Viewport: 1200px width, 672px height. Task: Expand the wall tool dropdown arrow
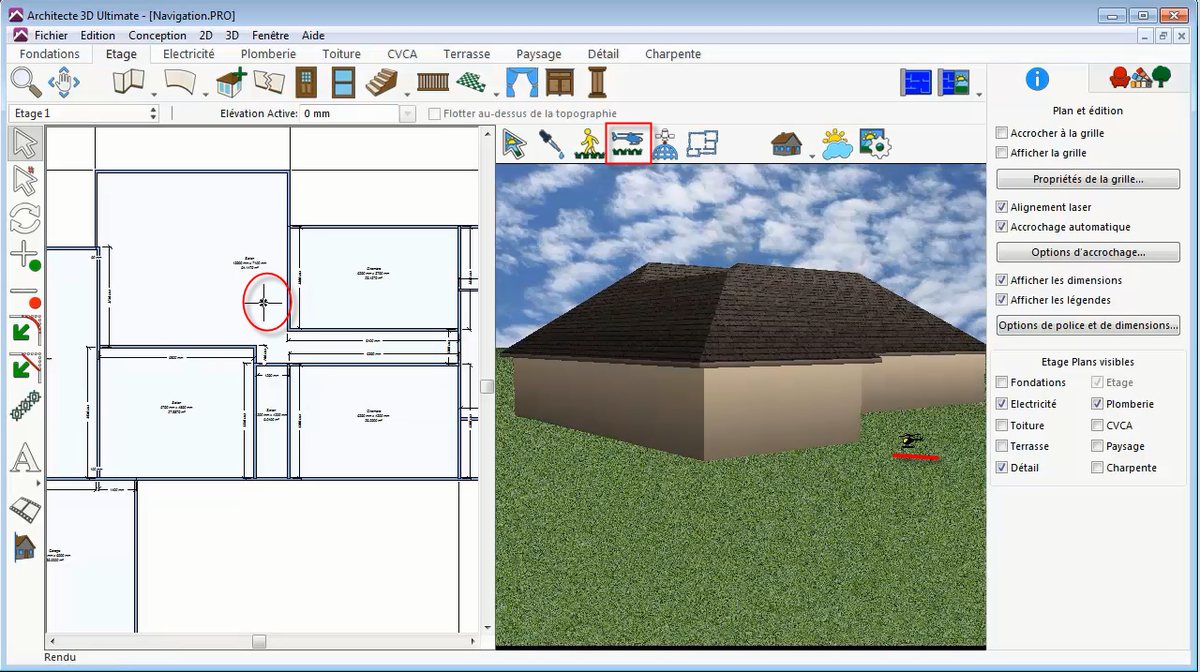pyautogui.click(x=154, y=95)
